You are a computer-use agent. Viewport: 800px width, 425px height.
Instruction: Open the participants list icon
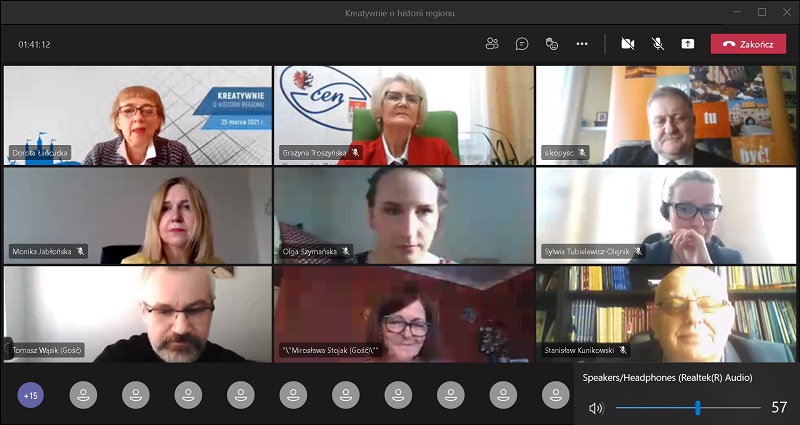pos(492,44)
